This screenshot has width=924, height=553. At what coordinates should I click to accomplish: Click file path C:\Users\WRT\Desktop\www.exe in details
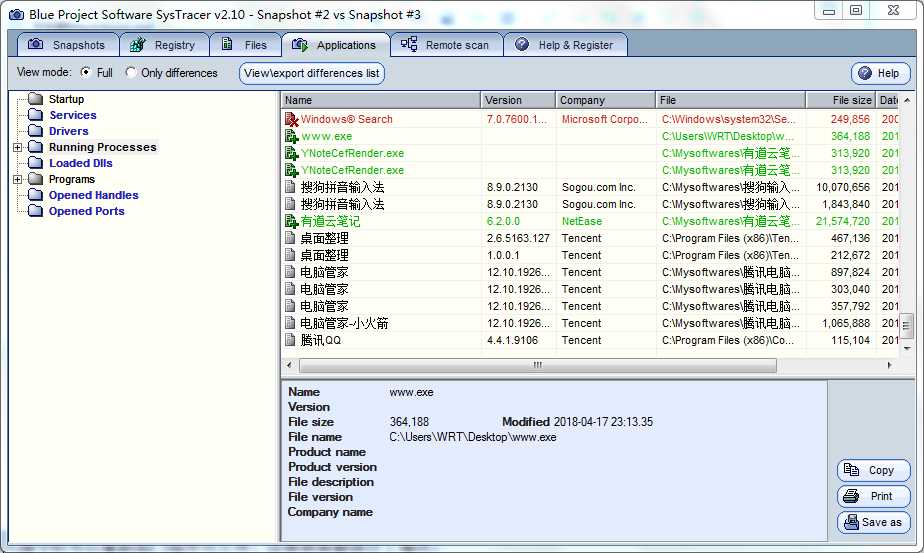(x=473, y=437)
